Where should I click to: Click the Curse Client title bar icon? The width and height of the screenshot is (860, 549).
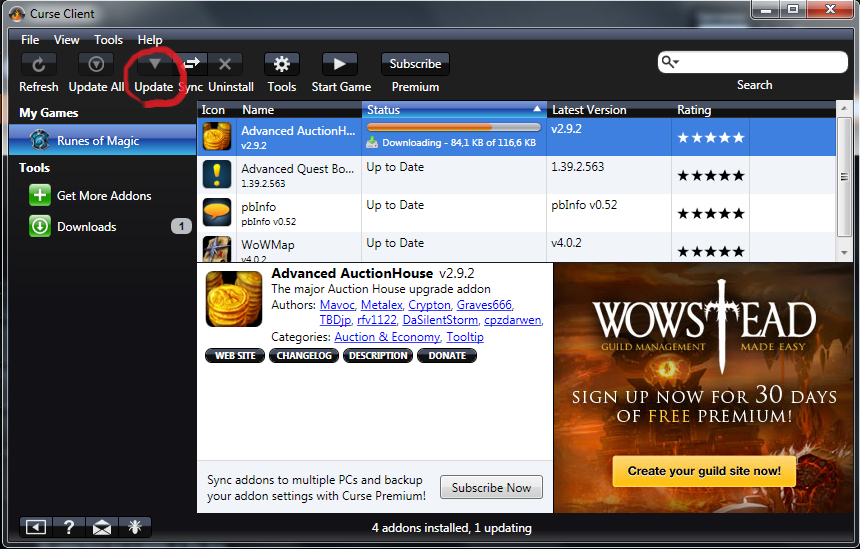17,13
